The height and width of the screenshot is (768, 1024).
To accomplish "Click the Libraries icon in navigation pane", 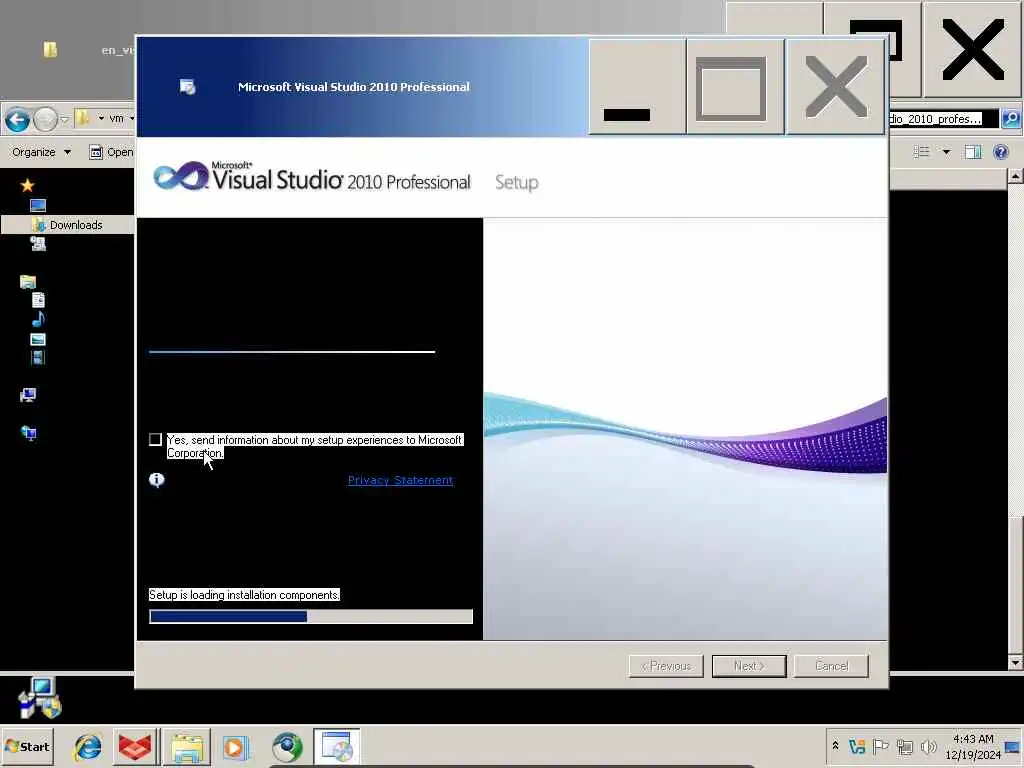I will [27, 281].
